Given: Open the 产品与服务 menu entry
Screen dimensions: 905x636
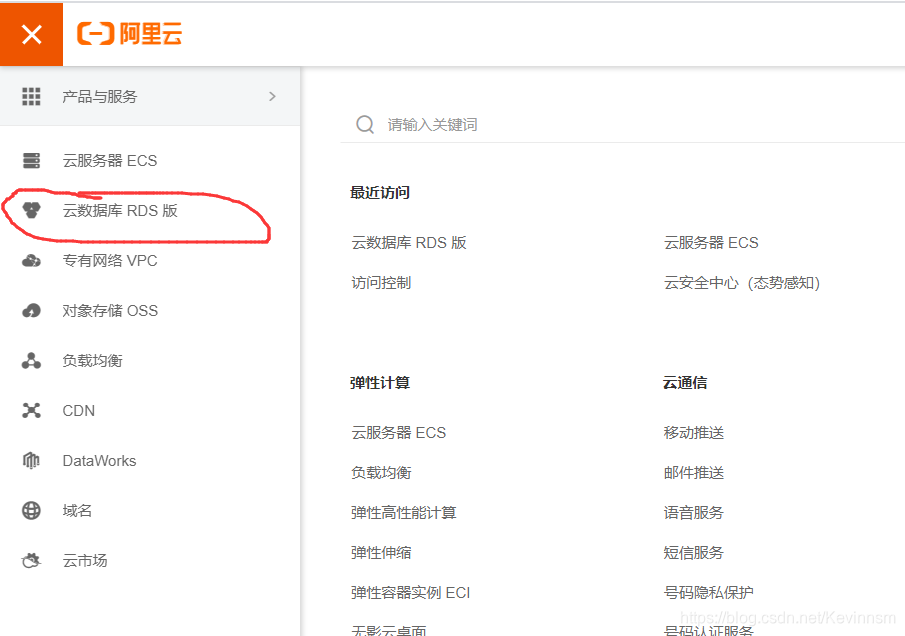Looking at the screenshot, I should [150, 96].
